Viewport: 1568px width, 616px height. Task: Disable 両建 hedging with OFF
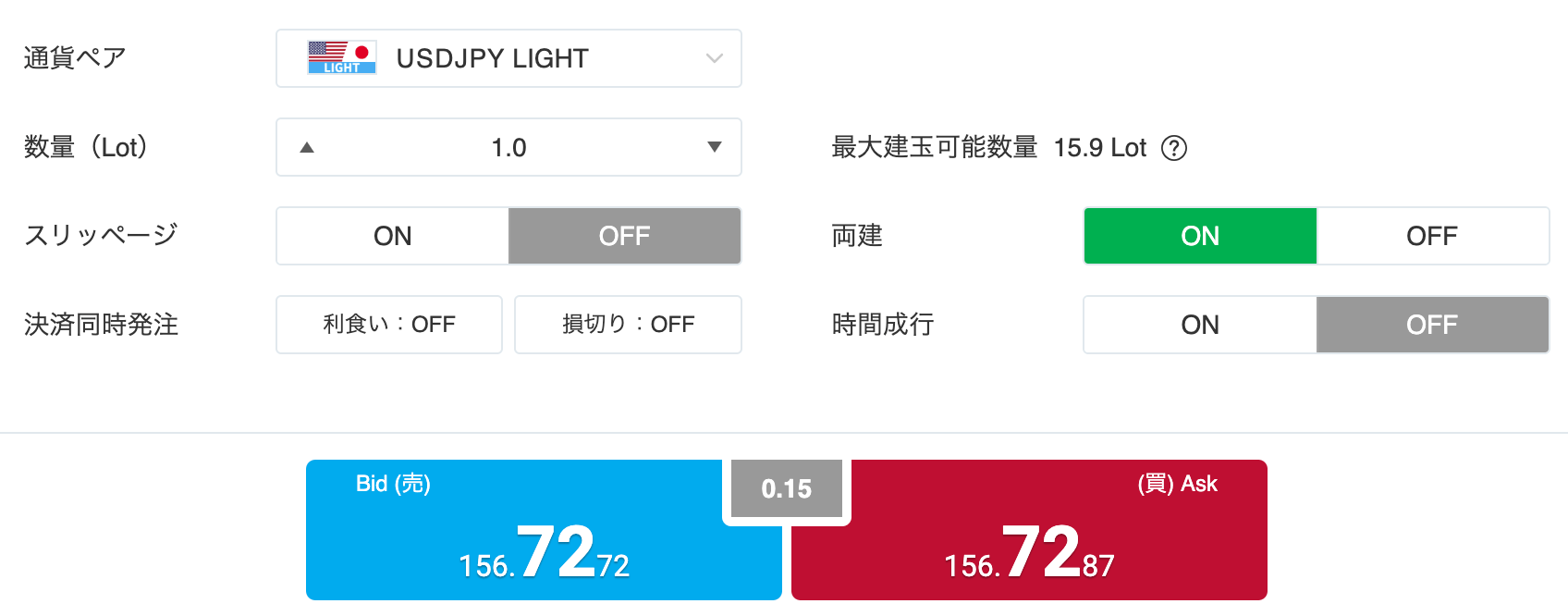1431,236
